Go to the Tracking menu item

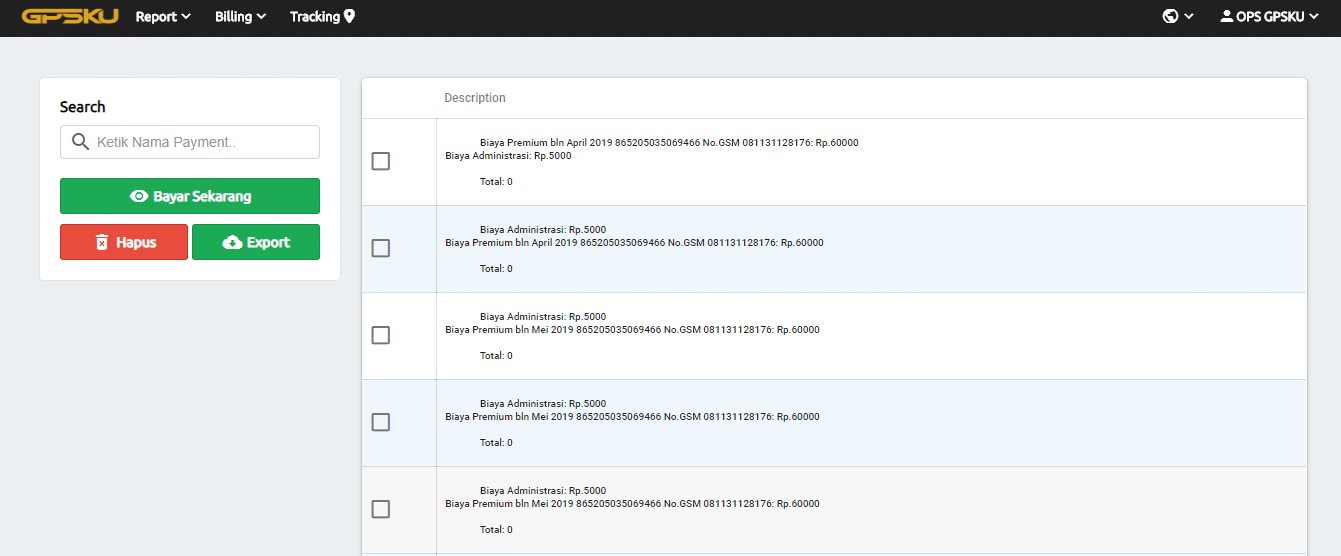click(314, 17)
